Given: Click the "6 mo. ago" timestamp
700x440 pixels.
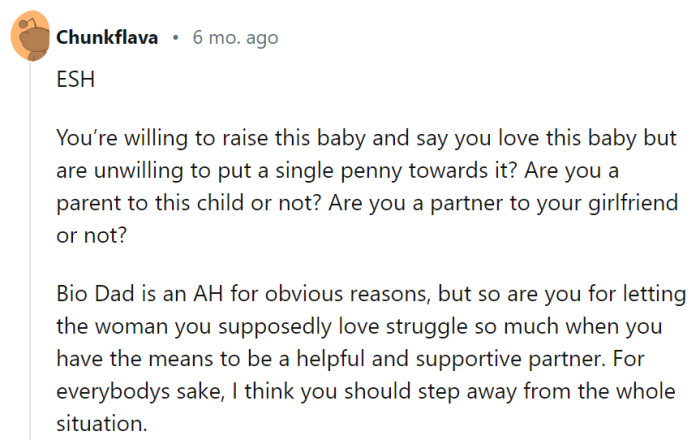Looking at the screenshot, I should point(235,38).
